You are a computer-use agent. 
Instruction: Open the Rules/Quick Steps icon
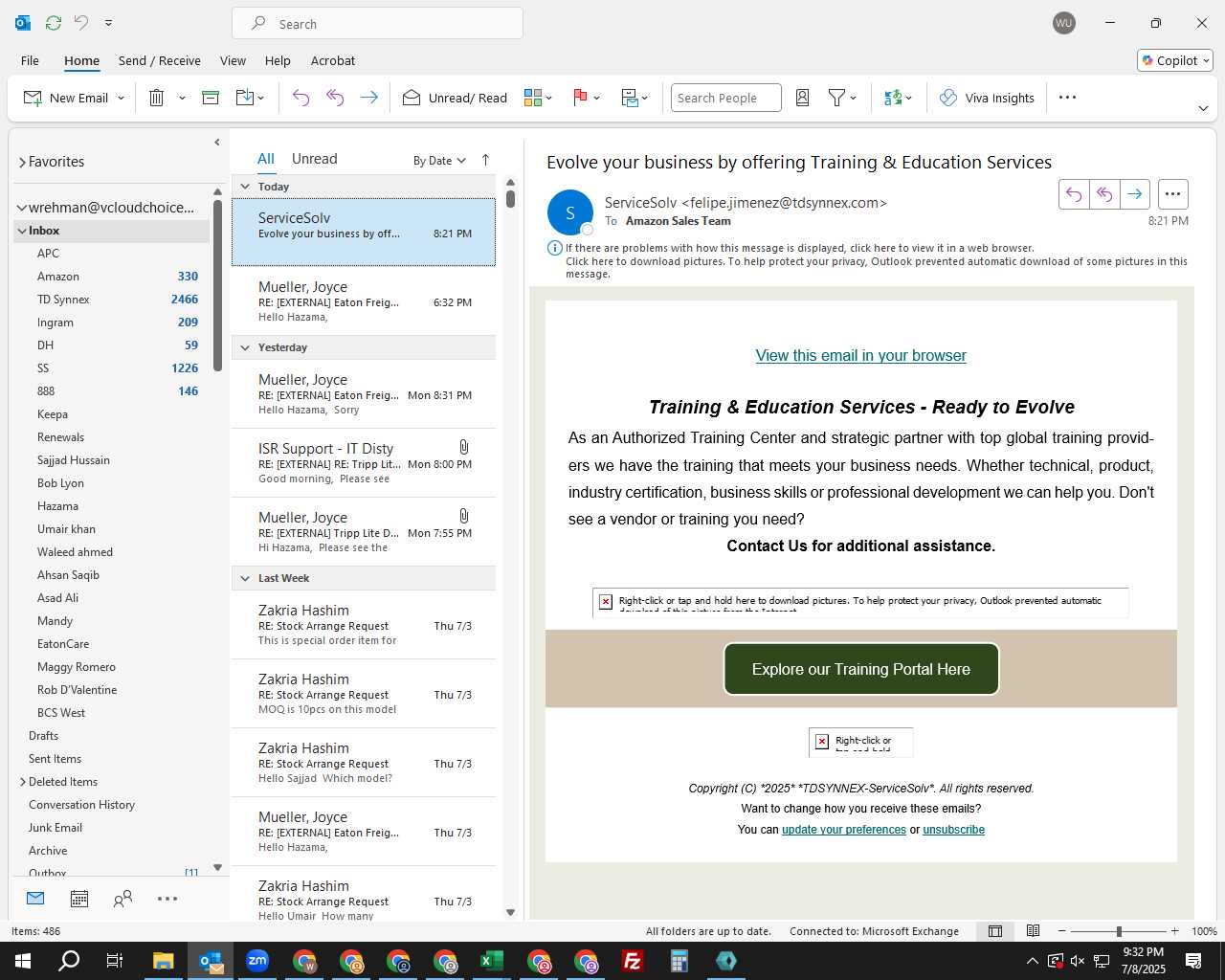630,98
